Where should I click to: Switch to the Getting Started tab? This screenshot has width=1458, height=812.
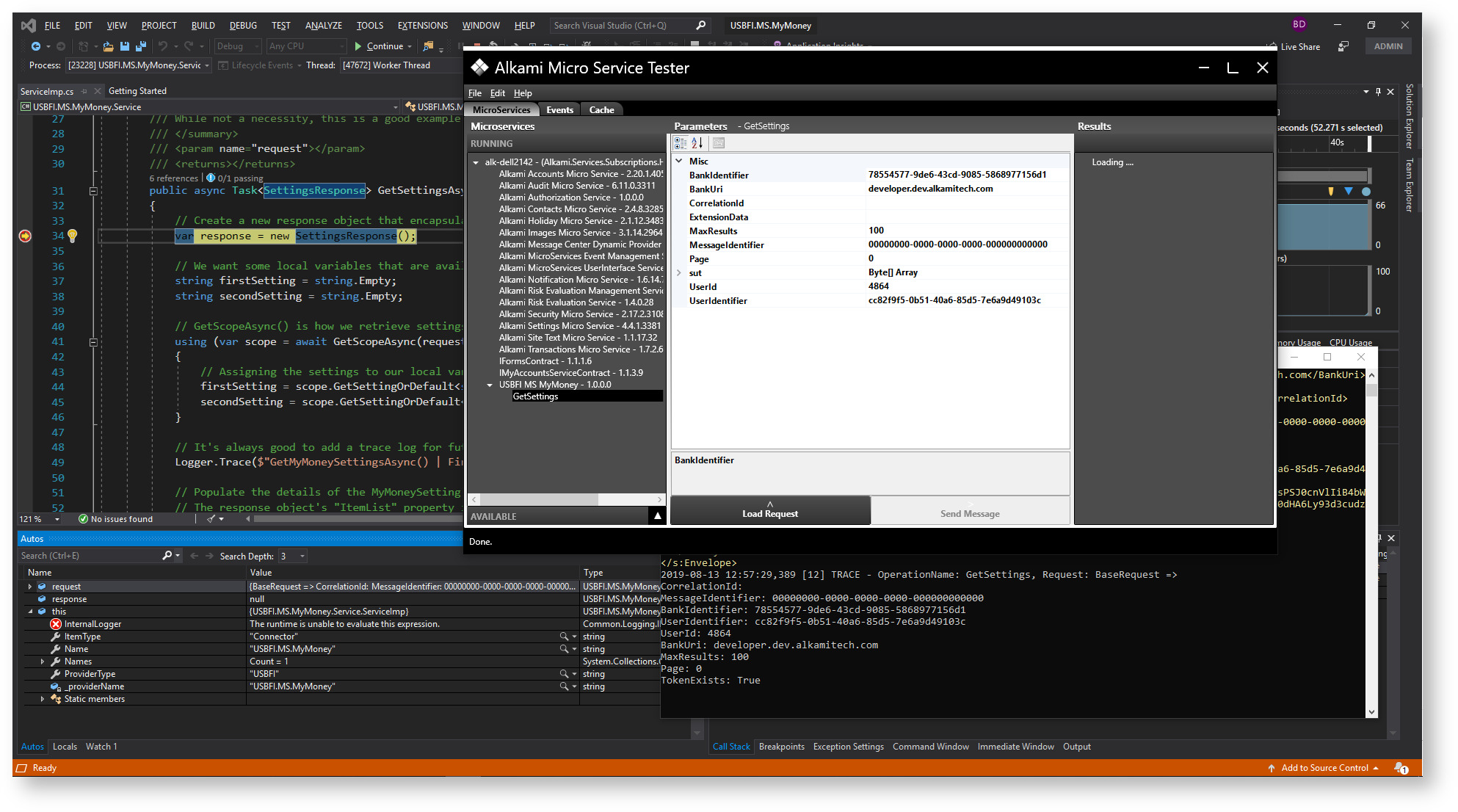coord(137,91)
